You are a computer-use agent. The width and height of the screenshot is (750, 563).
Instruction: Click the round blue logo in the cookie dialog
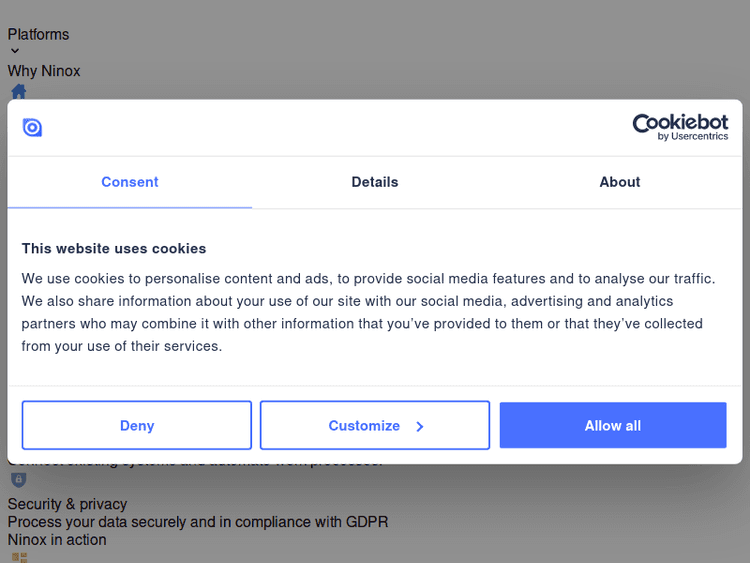tap(32, 127)
